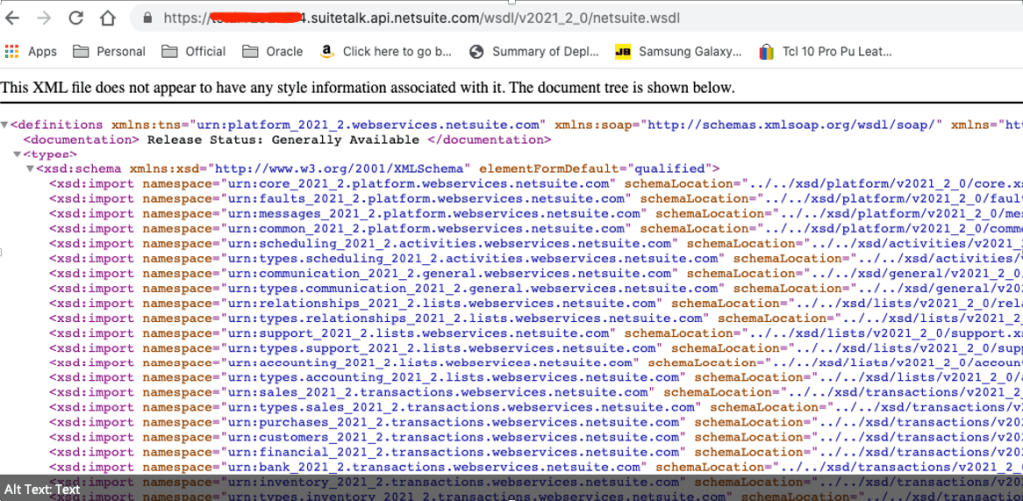Viewport: 1023px width, 501px height.
Task: Open the Personal bookmarks folder
Action: click(109, 51)
